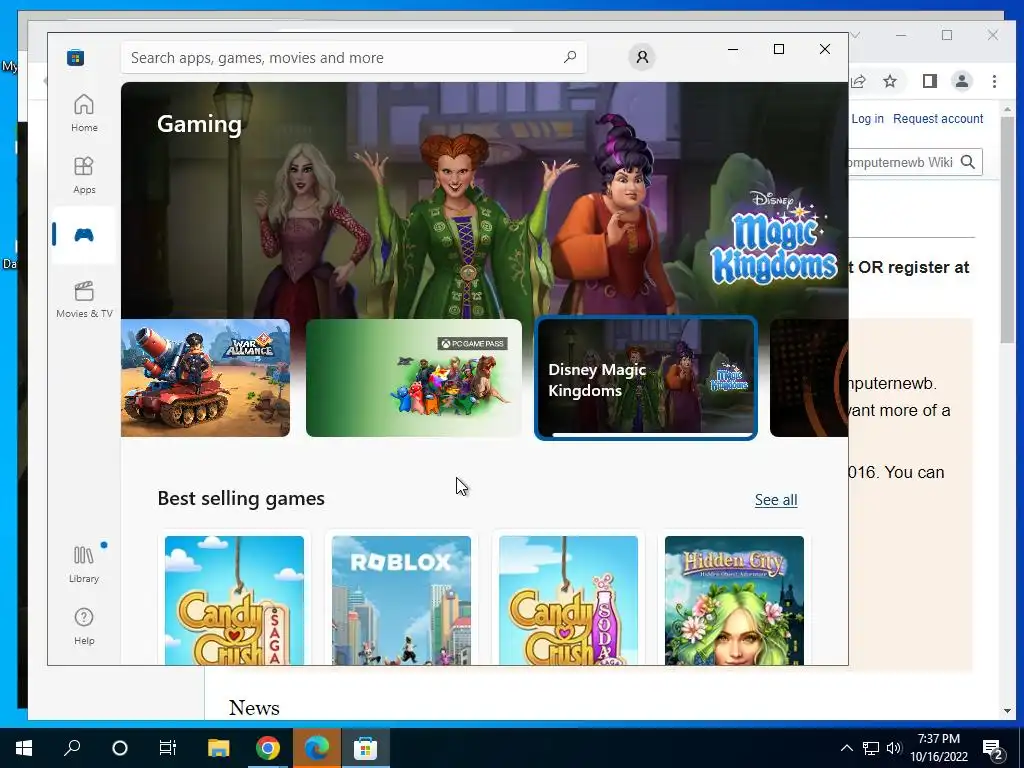Viewport: 1024px width, 768px height.
Task: Open the Candy Crush Soda Saga tile
Action: tap(568, 600)
